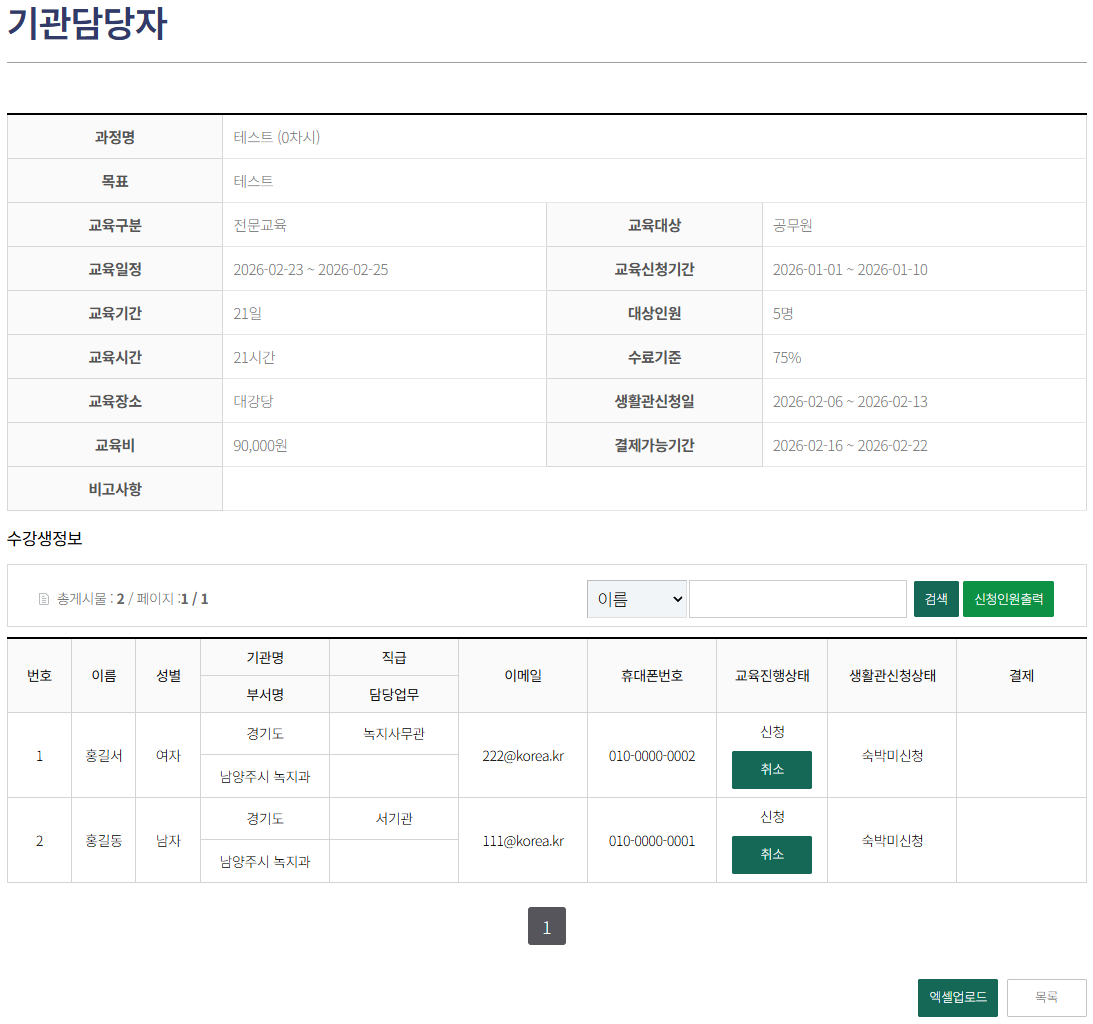Click the 이름 column header

tap(103, 675)
